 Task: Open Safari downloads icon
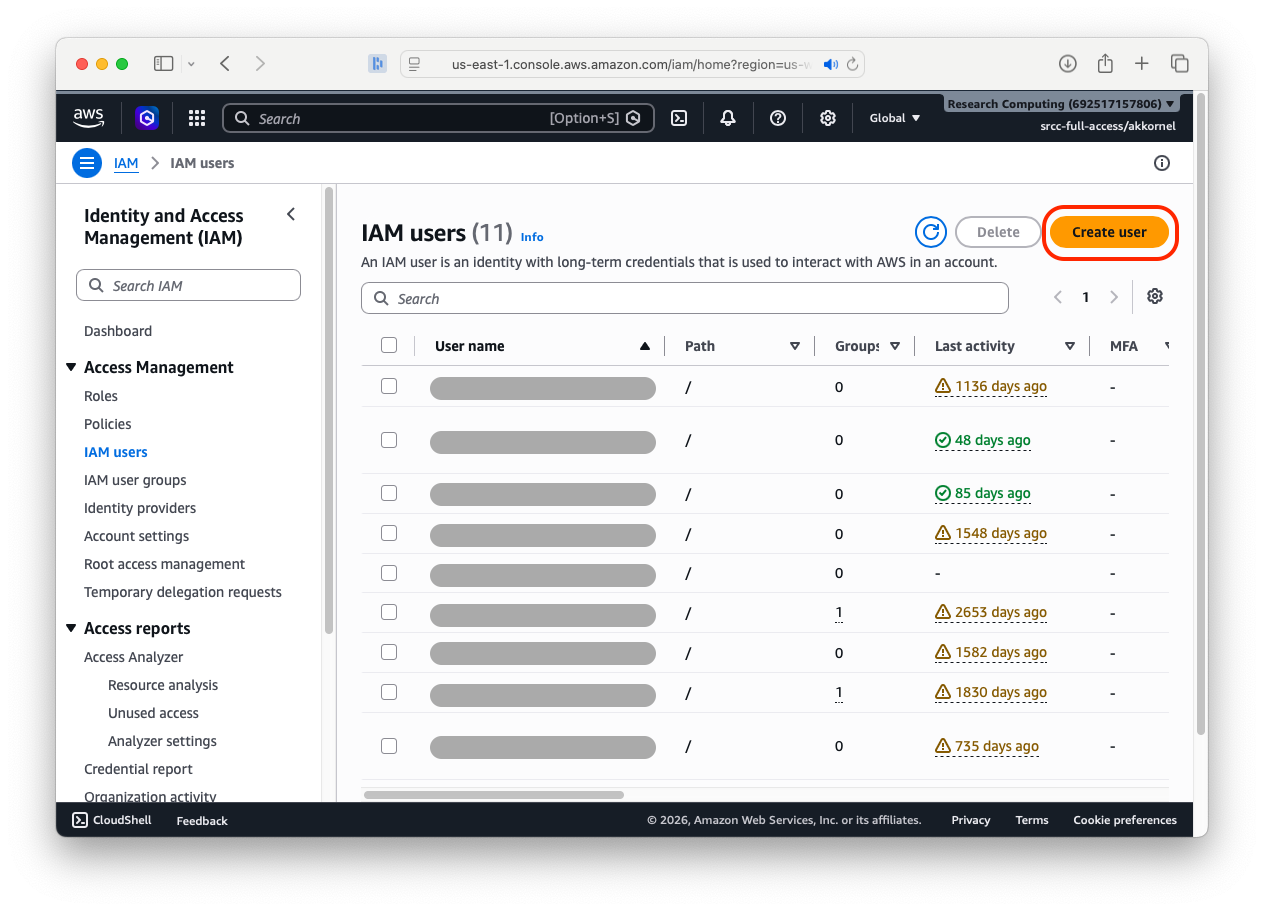(x=1068, y=63)
